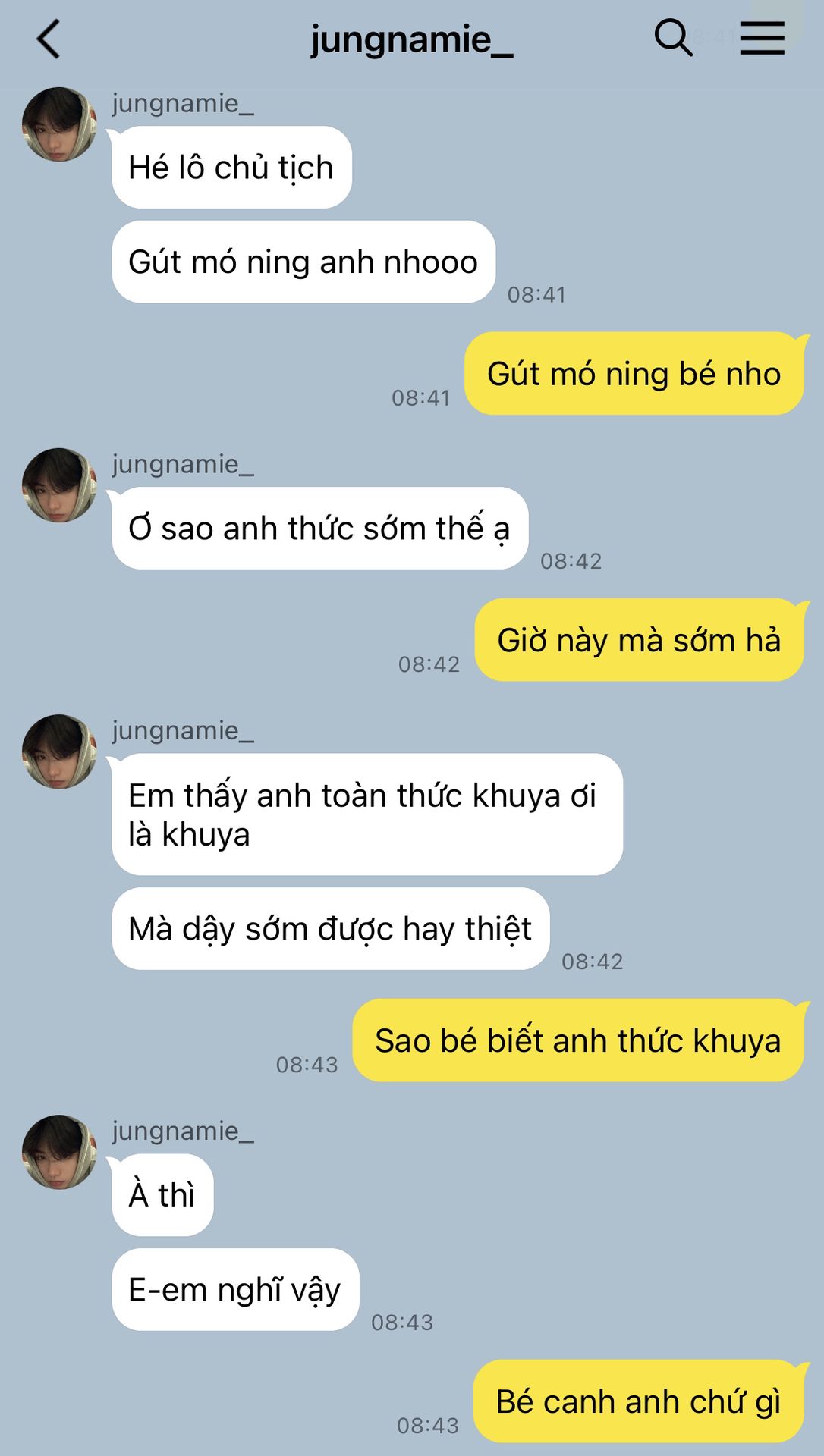824x1456 pixels.
Task: Select the 'Gút mó ning anh nhooo' bubble
Action: 303,262
